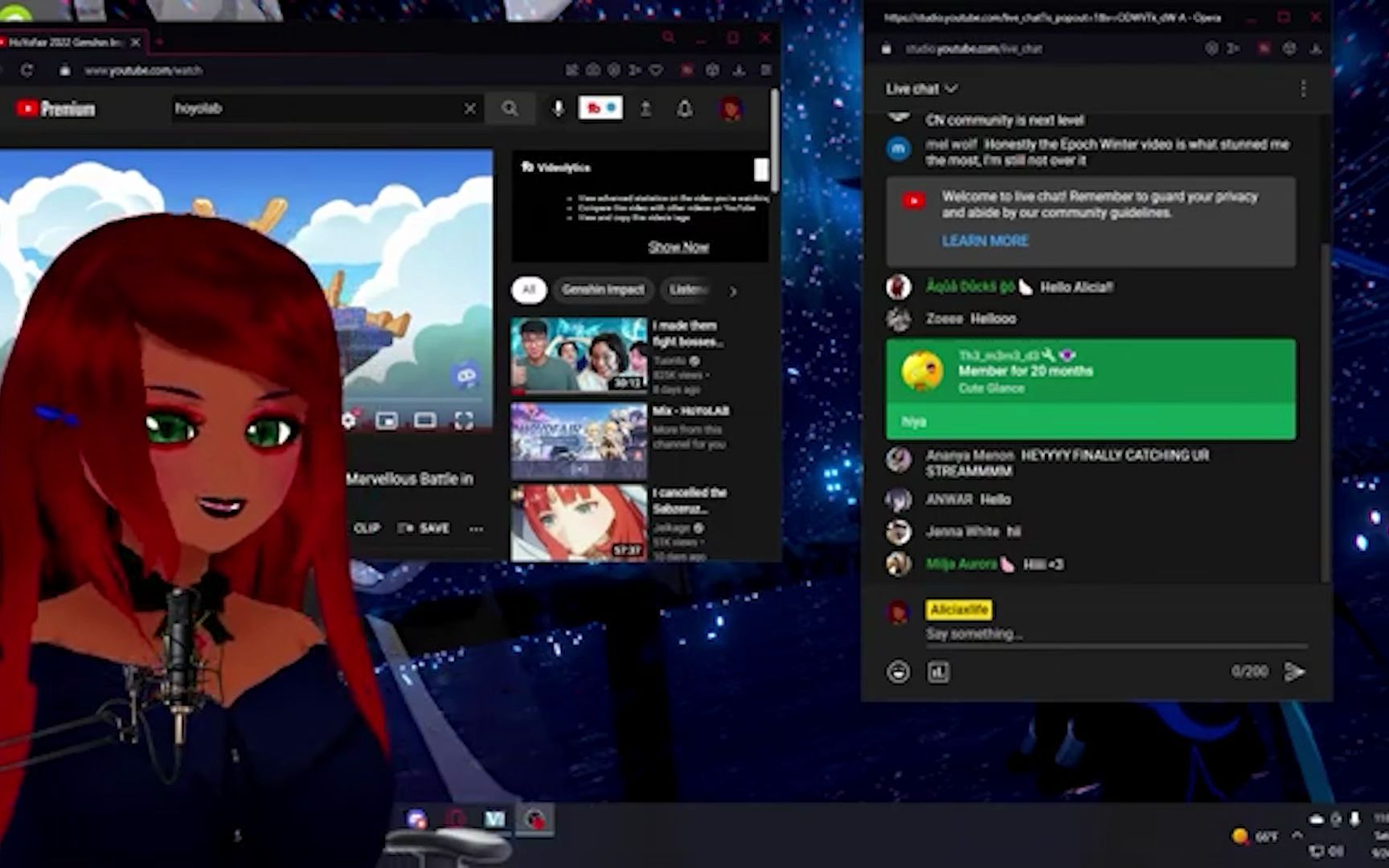Click the ANWAR chat username
This screenshot has width=1389, height=868.
point(949,499)
